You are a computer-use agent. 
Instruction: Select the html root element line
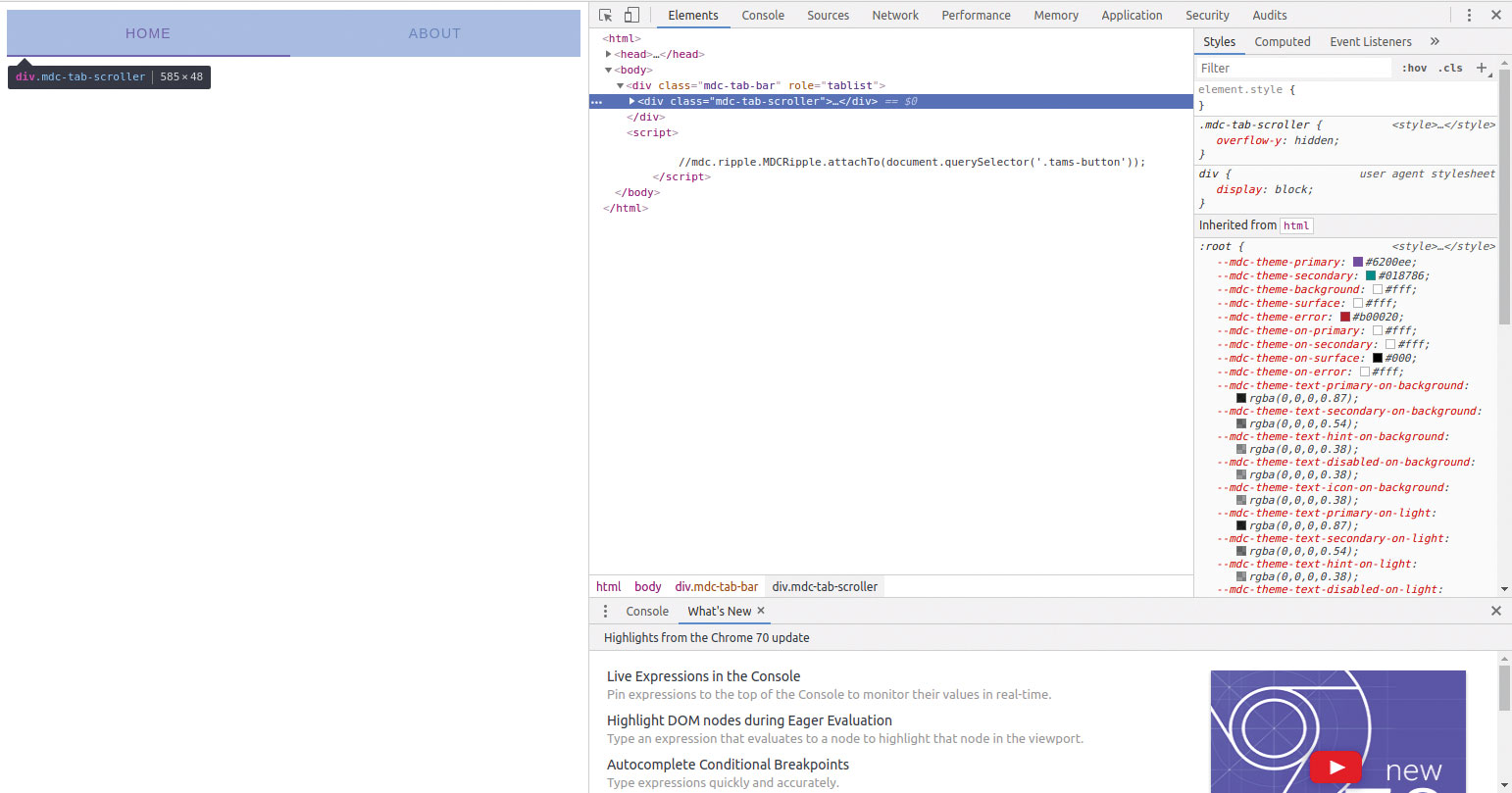click(622, 38)
